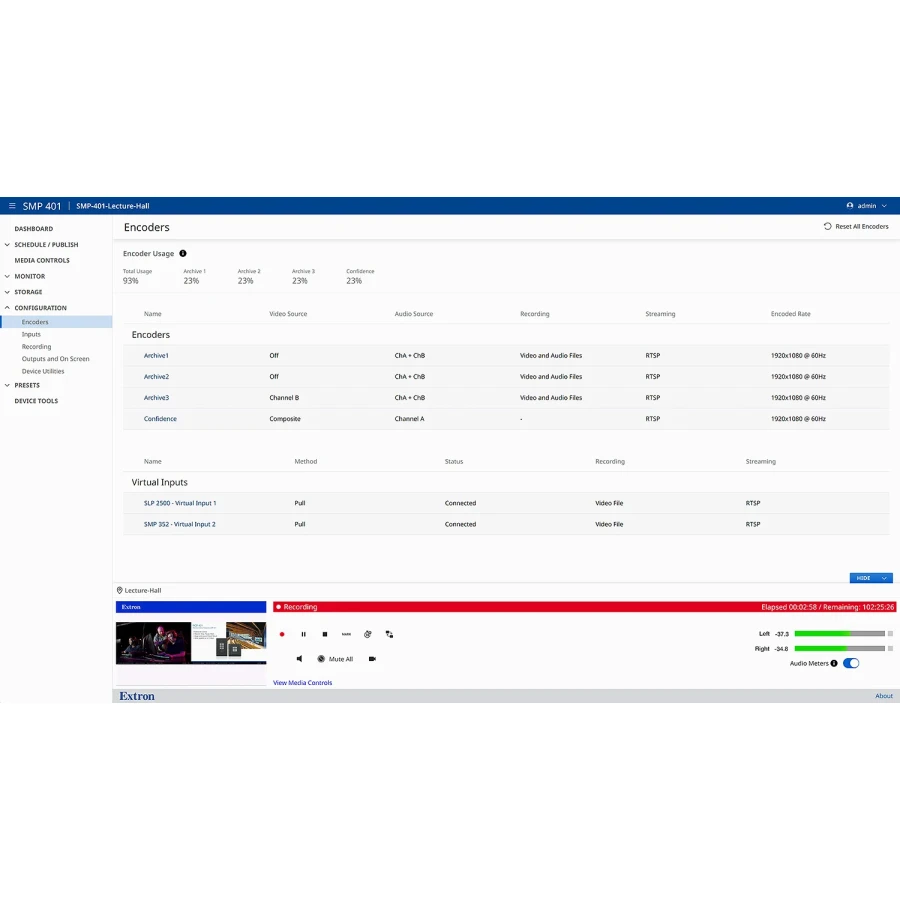This screenshot has width=900, height=900.
Task: Open the View Media Controls link
Action: (302, 683)
